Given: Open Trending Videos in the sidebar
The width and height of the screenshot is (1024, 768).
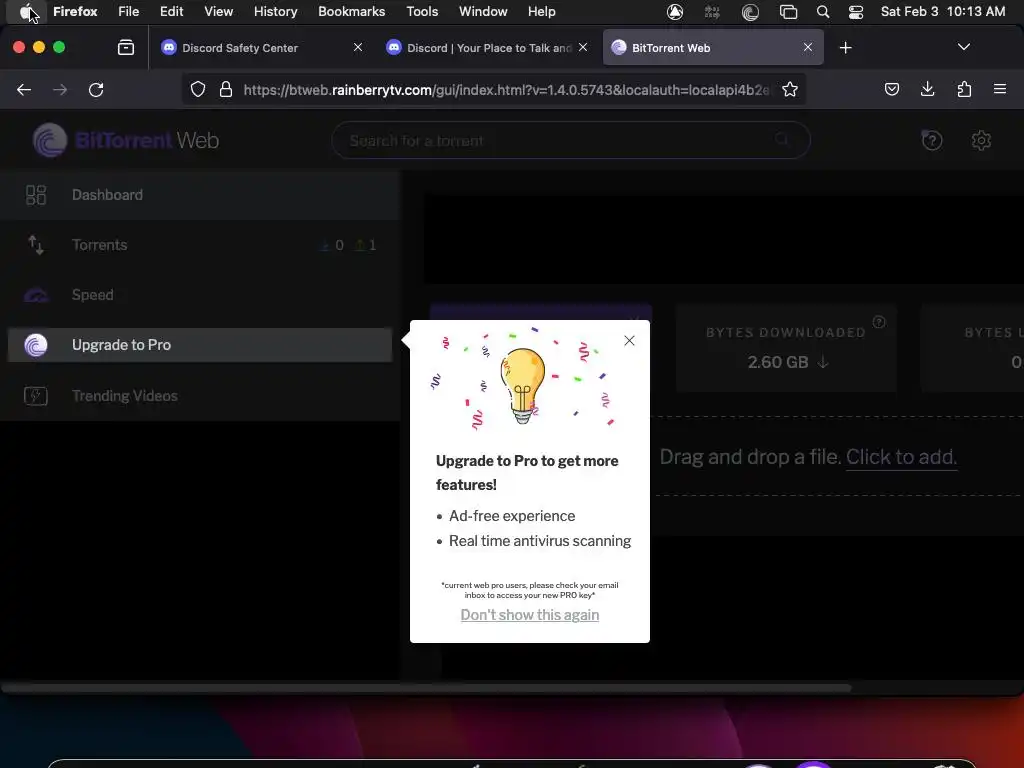Looking at the screenshot, I should (x=200, y=396).
